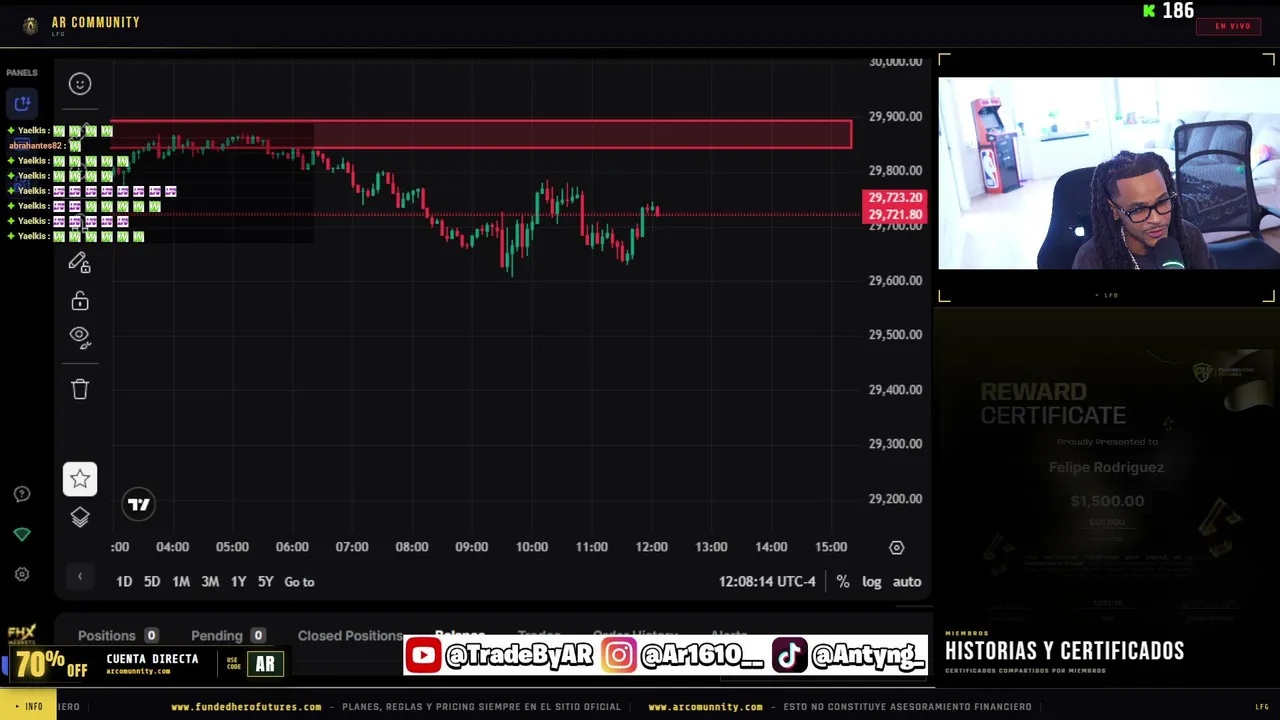Click the 29,721.80 price label
The height and width of the screenshot is (720, 1280).
(x=895, y=215)
